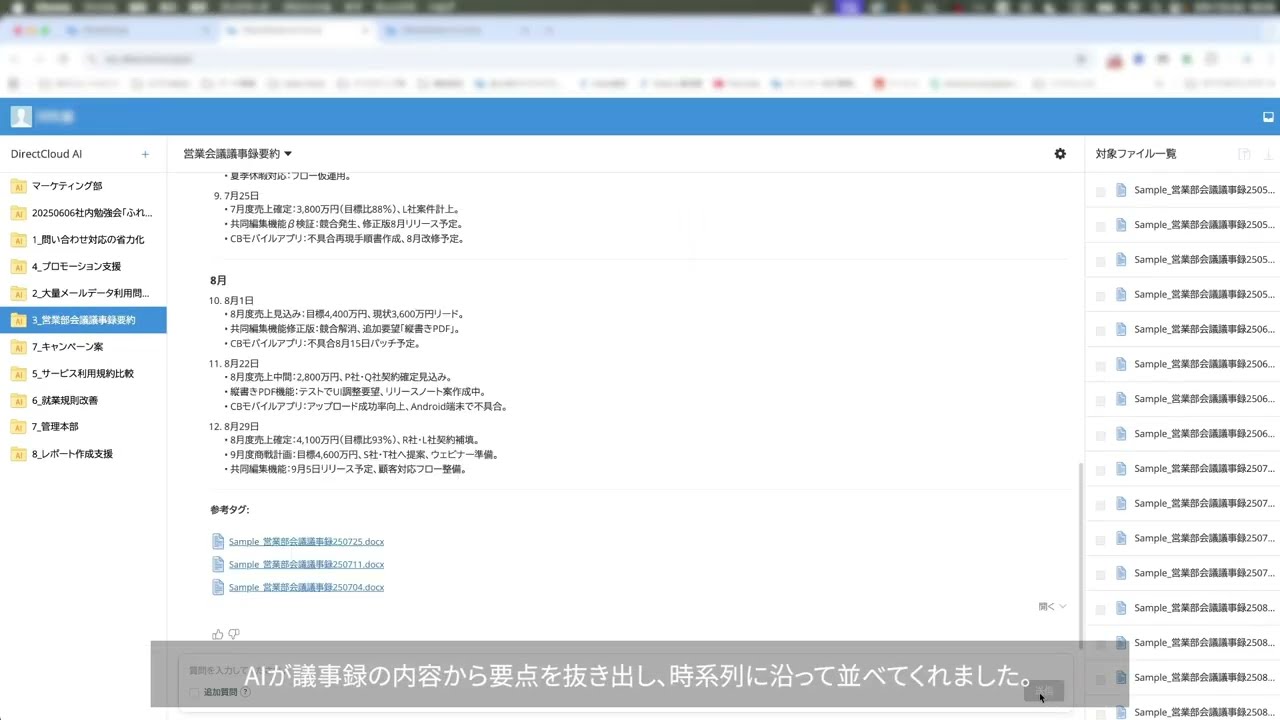This screenshot has width=1280, height=720.
Task: Click the bullet 8月度売上中間:2,800万円
Action: [338, 378]
